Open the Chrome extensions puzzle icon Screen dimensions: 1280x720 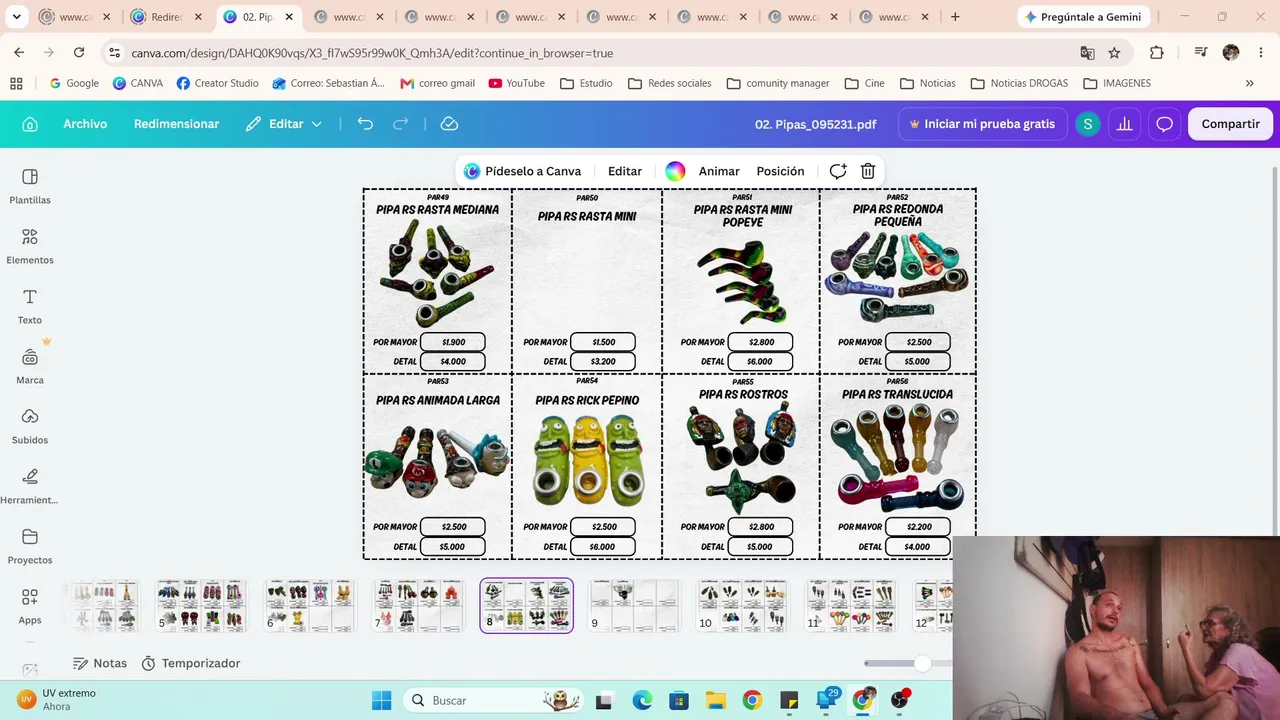tap(1157, 53)
